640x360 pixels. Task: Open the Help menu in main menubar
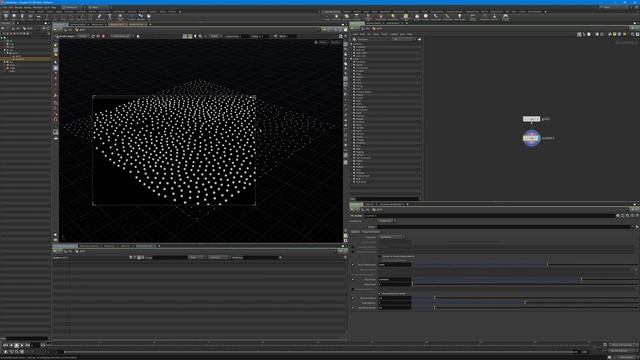point(53,7)
